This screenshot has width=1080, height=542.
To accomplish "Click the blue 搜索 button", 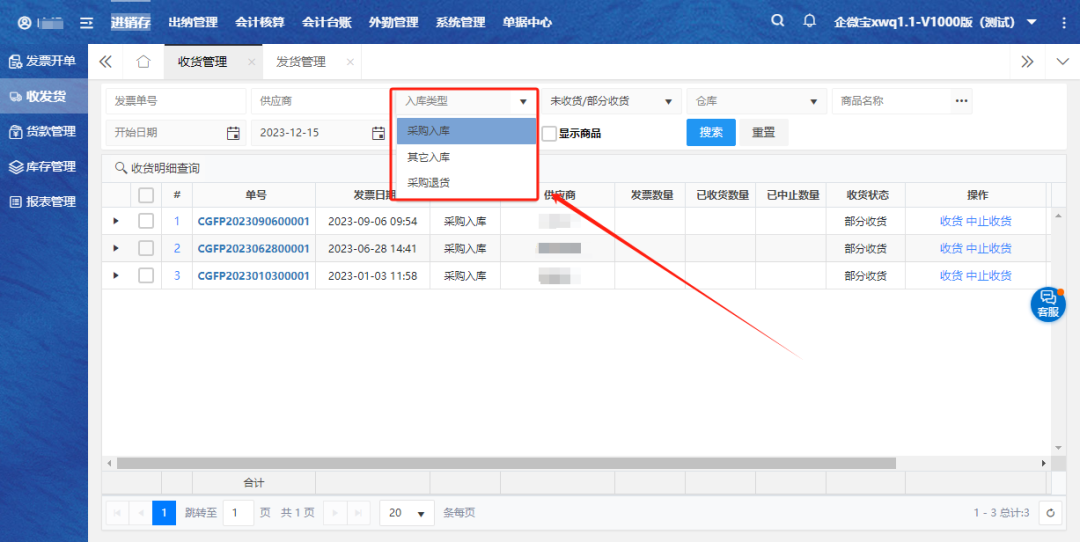I will tap(710, 132).
